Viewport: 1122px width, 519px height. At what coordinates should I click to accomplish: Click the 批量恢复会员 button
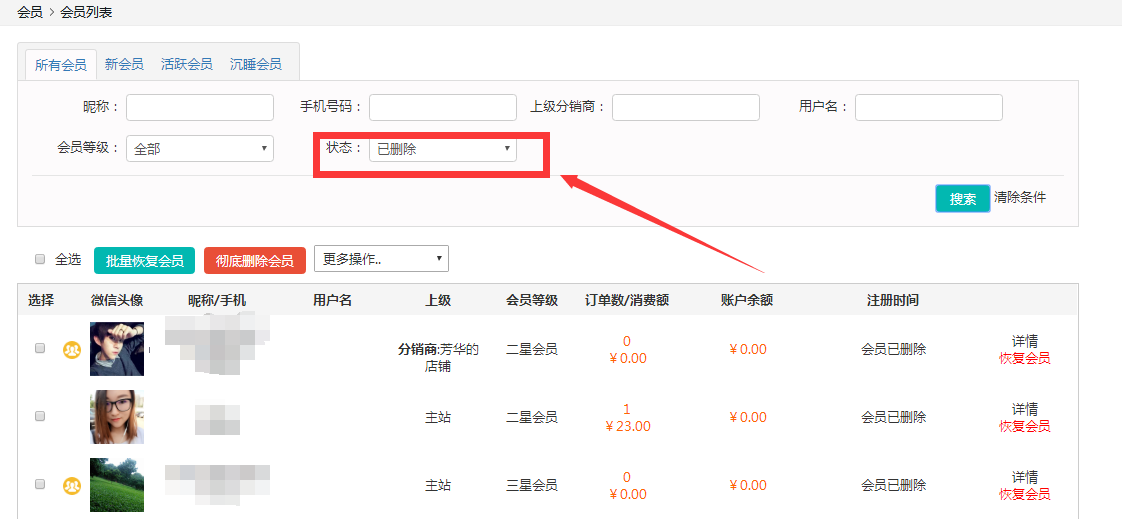pyautogui.click(x=145, y=260)
